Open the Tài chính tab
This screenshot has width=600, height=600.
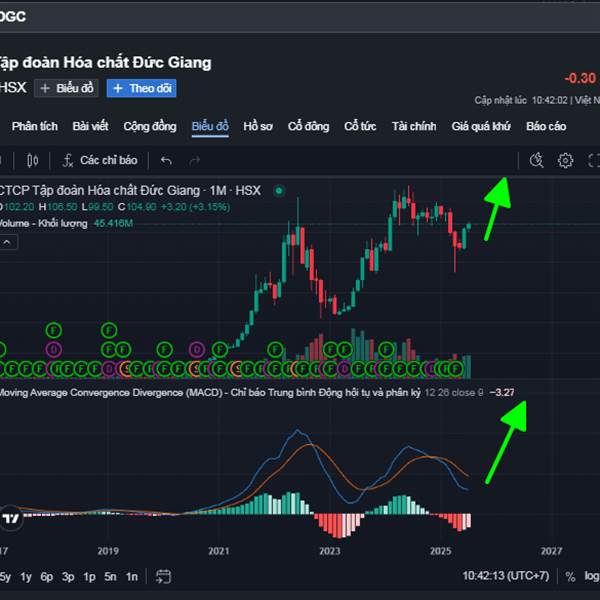(414, 126)
